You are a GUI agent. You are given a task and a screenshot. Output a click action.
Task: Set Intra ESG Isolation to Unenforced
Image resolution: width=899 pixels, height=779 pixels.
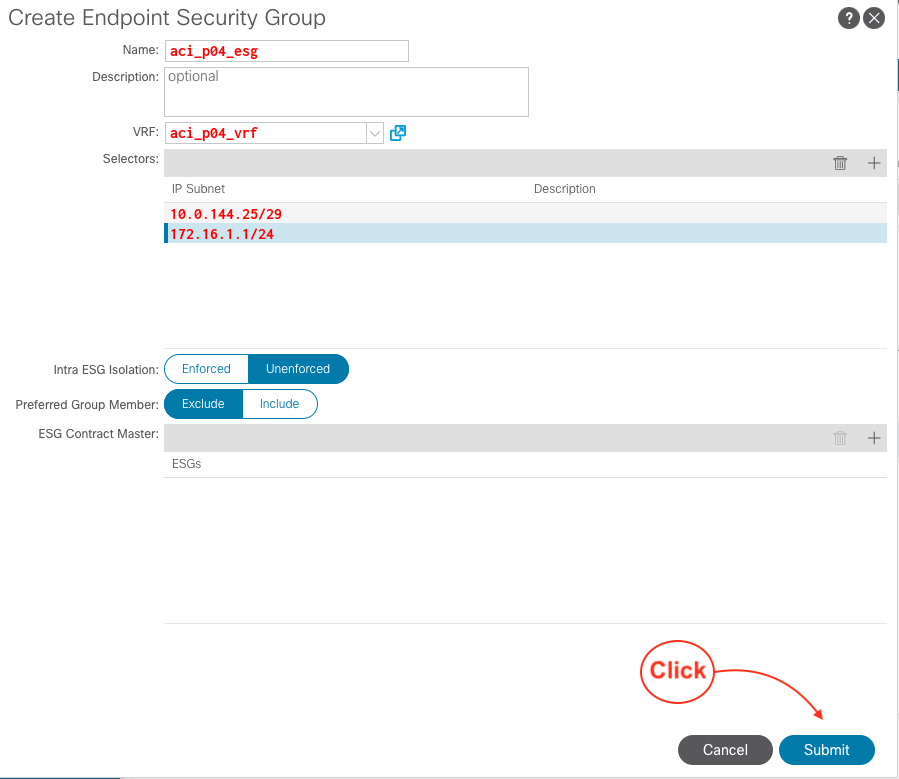coord(298,369)
